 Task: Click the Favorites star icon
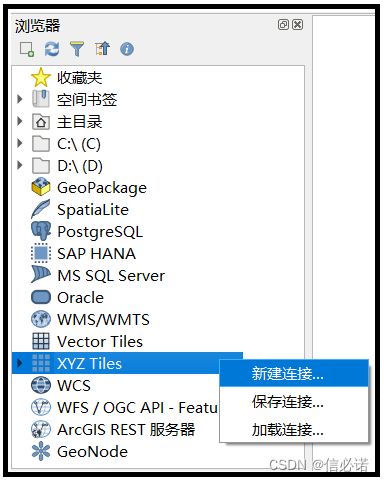41,77
